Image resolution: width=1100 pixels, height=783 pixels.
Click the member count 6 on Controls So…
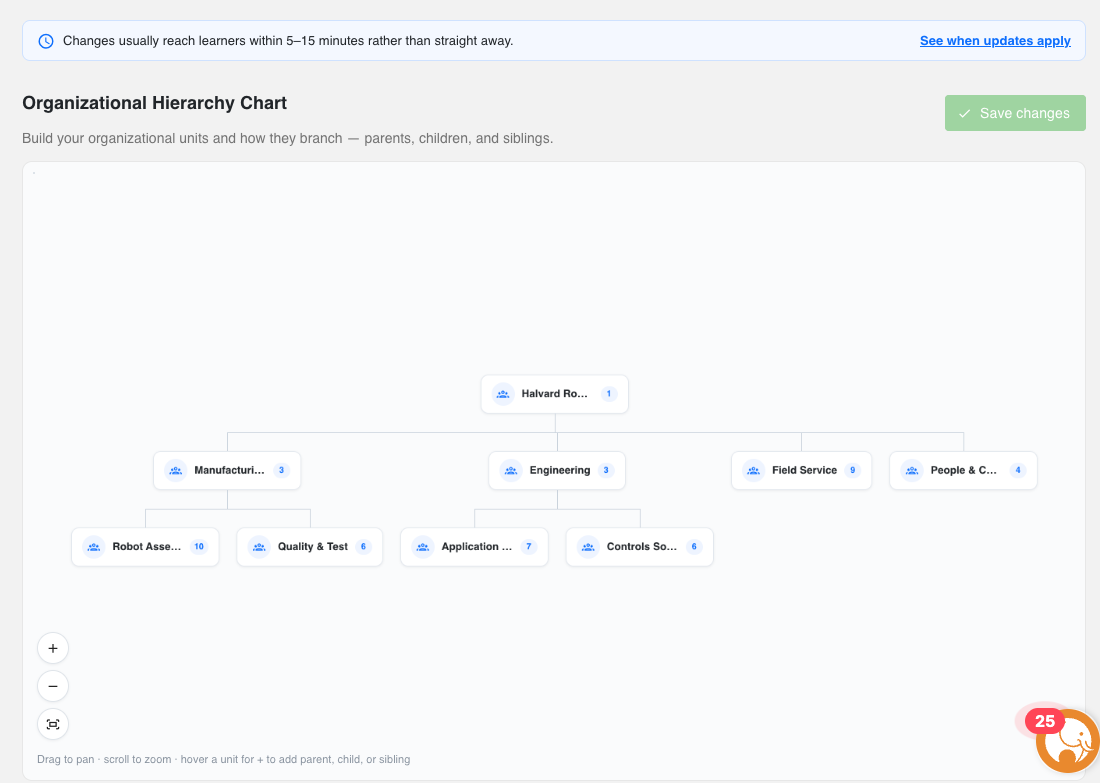(694, 547)
